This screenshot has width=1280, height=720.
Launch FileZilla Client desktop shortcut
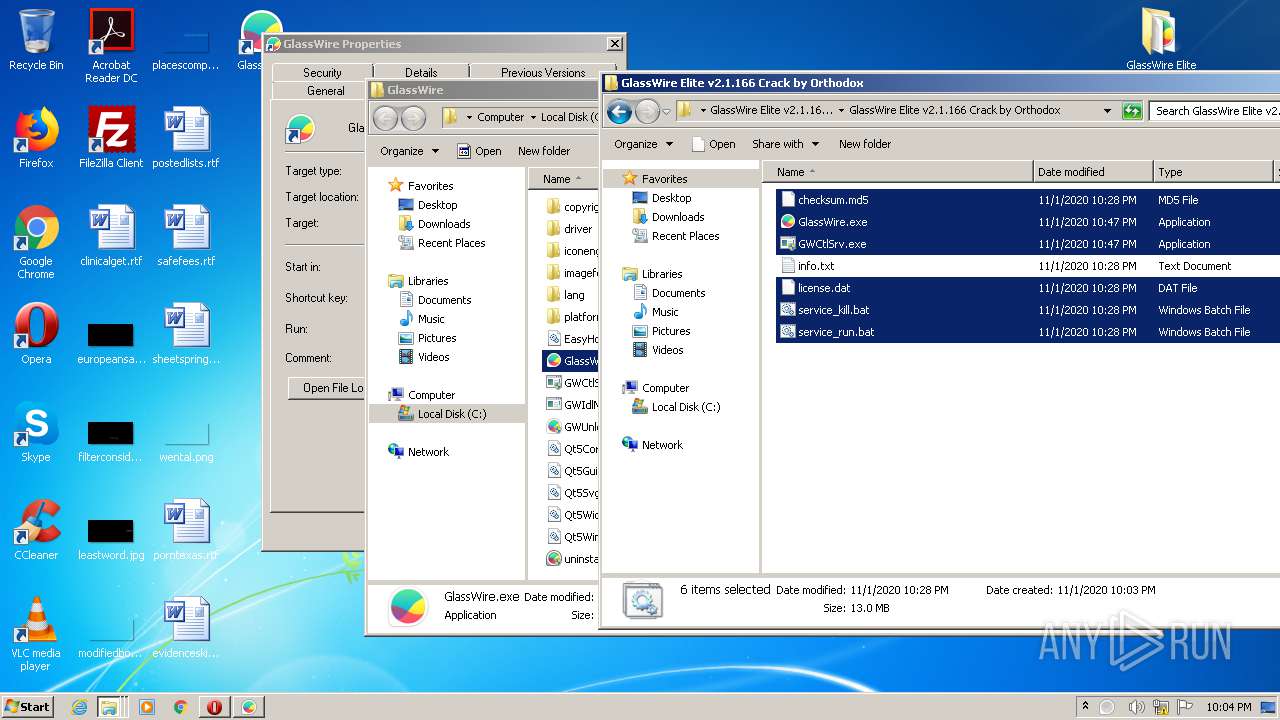111,137
